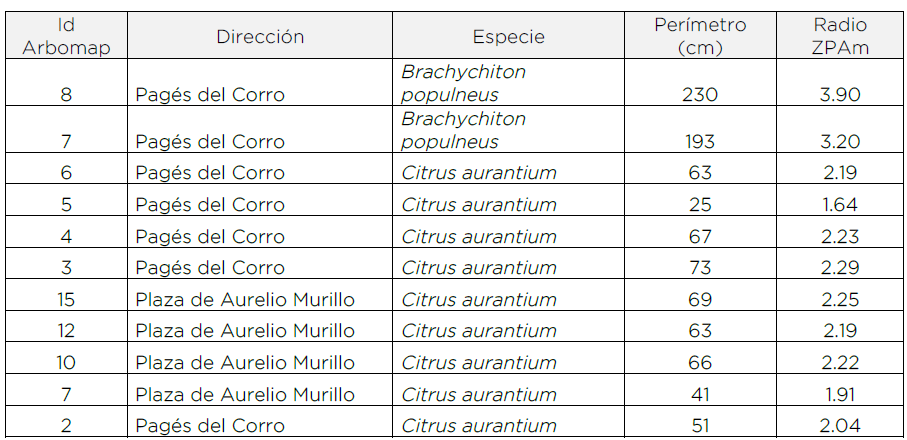This screenshot has height=440, width=907.
Task: Select the radius cell showing 2.25
Action: (840, 299)
